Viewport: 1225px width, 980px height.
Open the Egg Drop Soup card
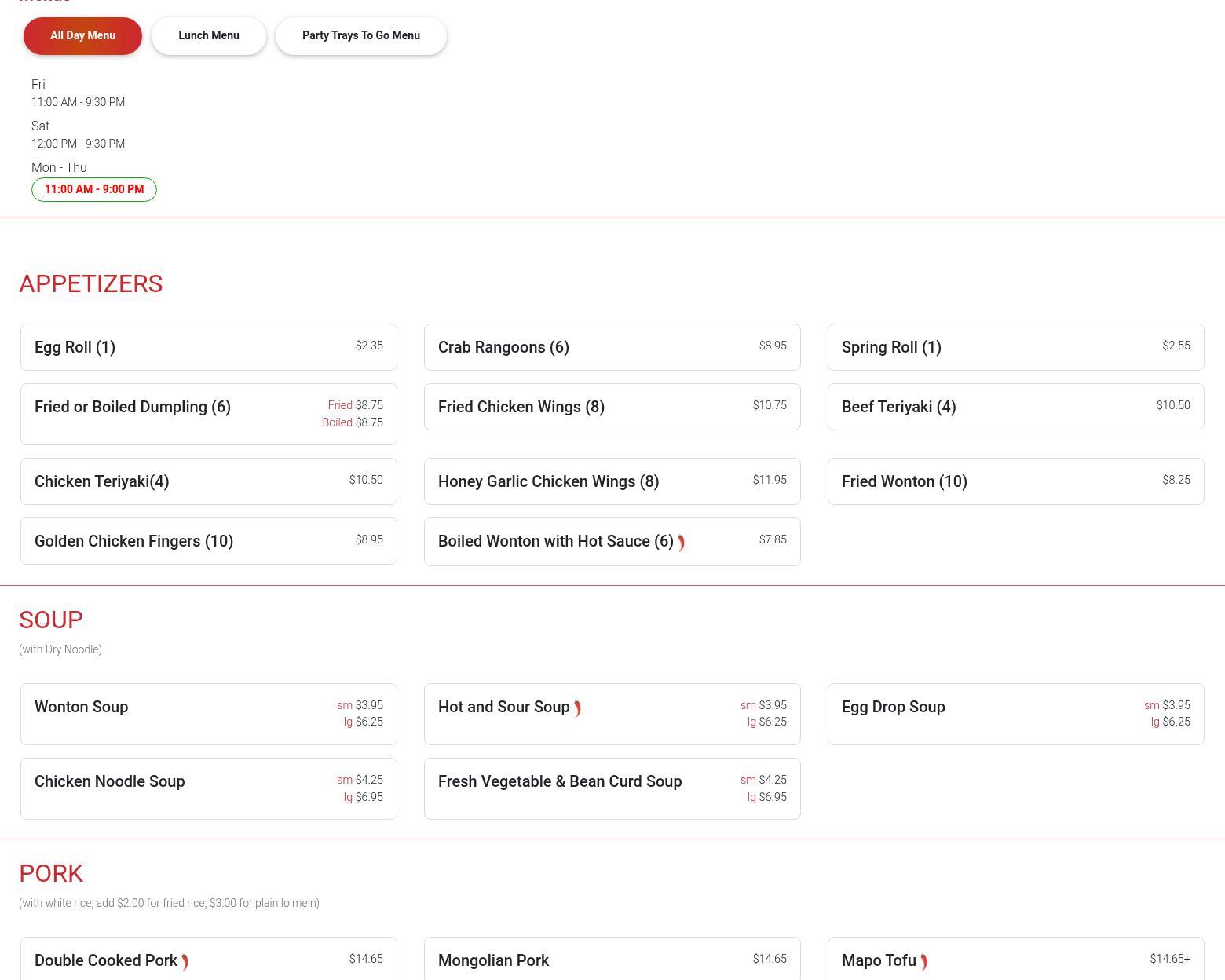pos(1015,714)
